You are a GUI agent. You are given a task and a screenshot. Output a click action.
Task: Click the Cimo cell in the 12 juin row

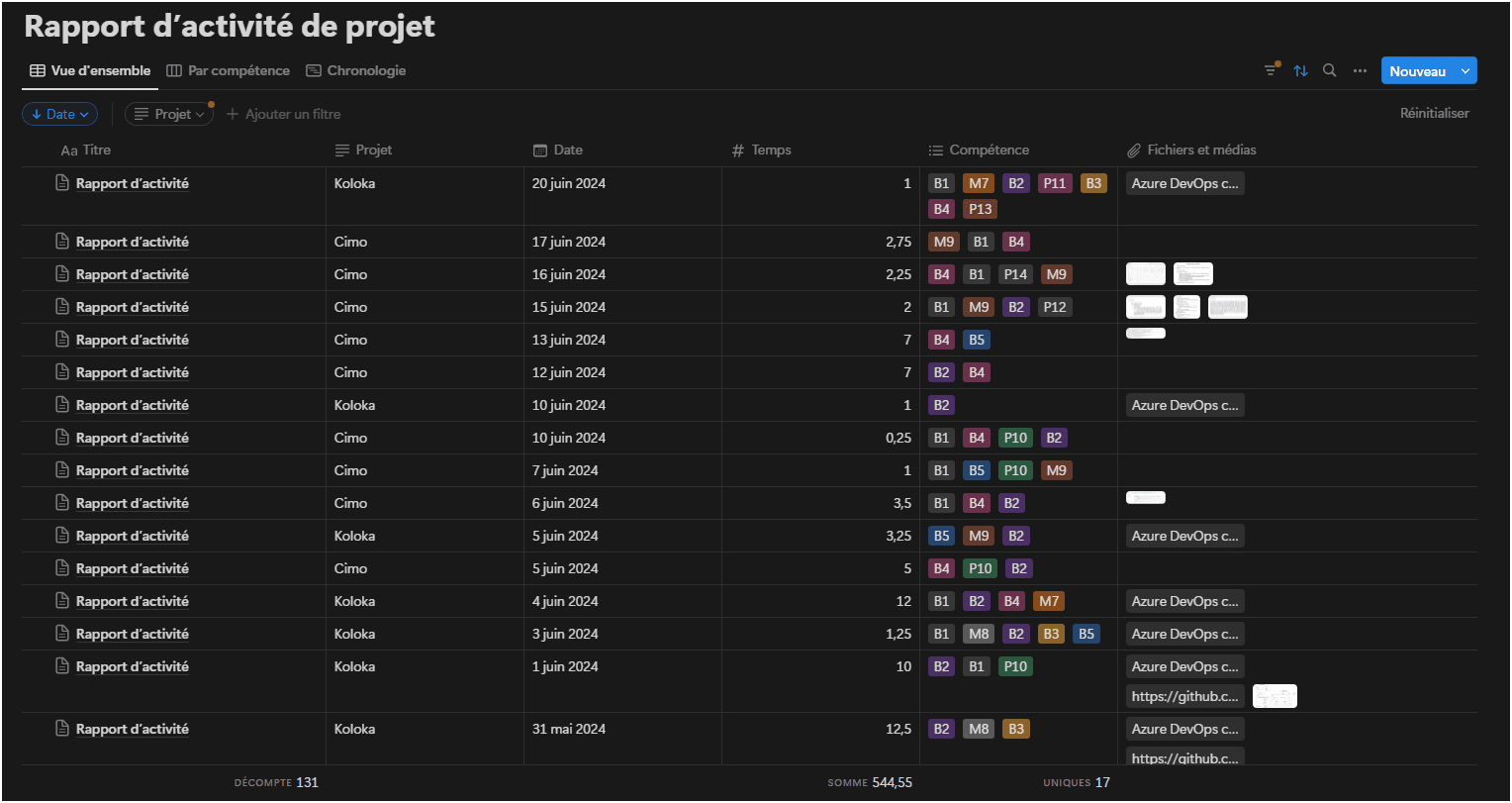pyautogui.click(x=425, y=372)
